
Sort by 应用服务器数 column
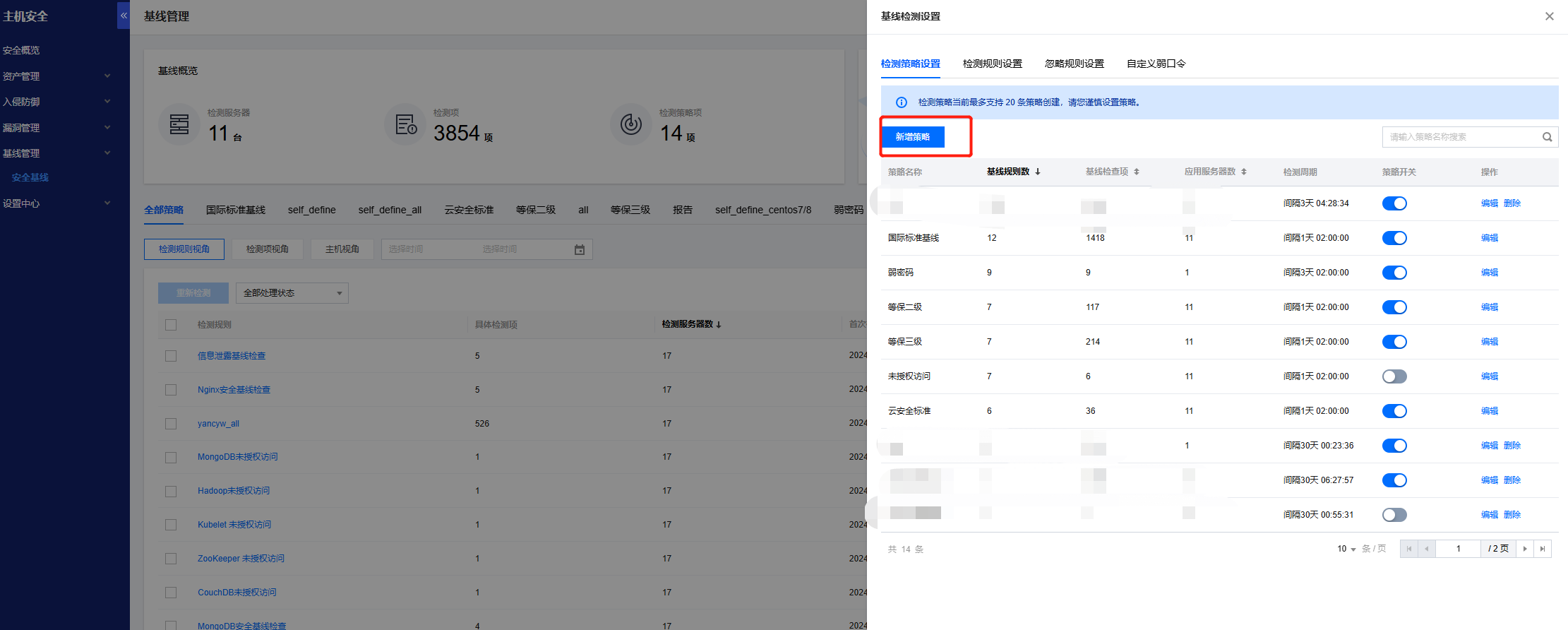click(1243, 172)
